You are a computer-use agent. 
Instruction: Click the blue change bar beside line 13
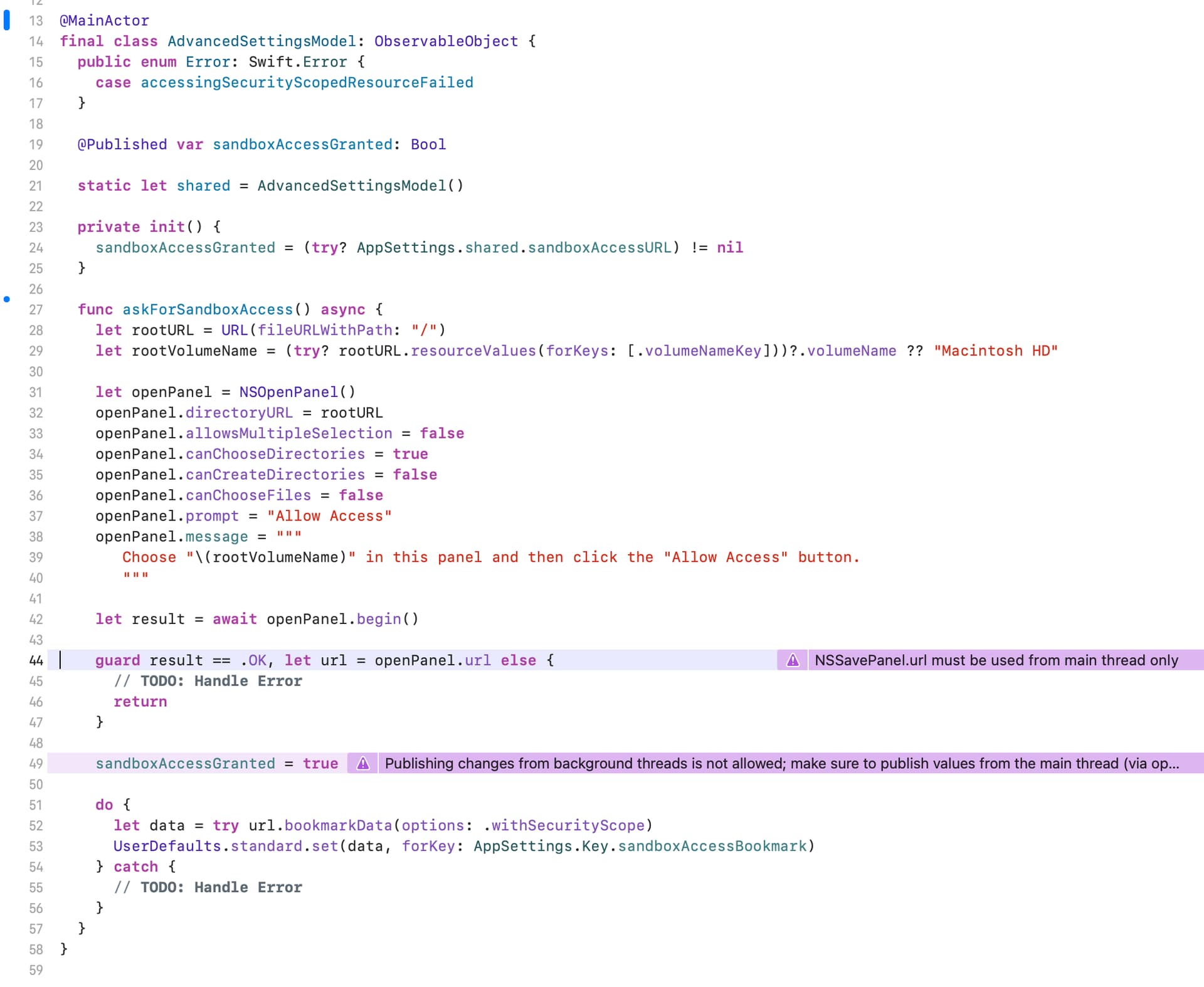coord(7,20)
